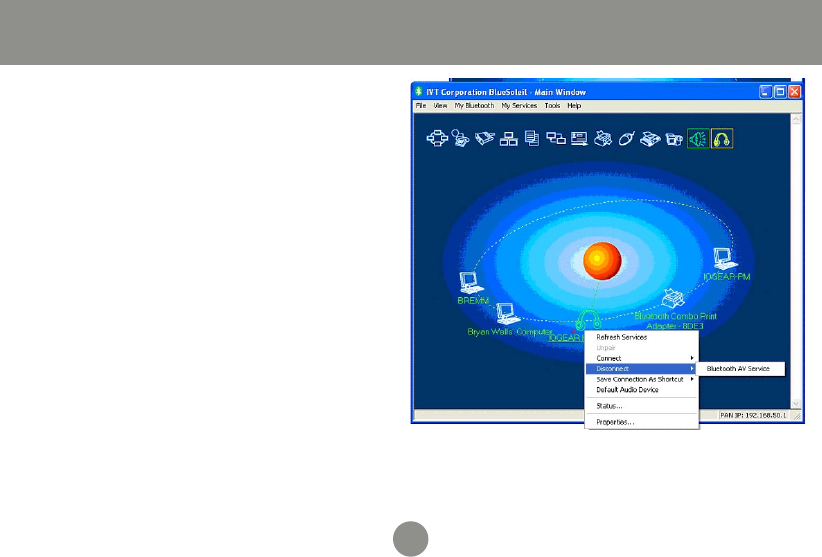This screenshot has height=557, width=822.
Task: Select Bryan Wells' Computer device icon
Action: (507, 313)
